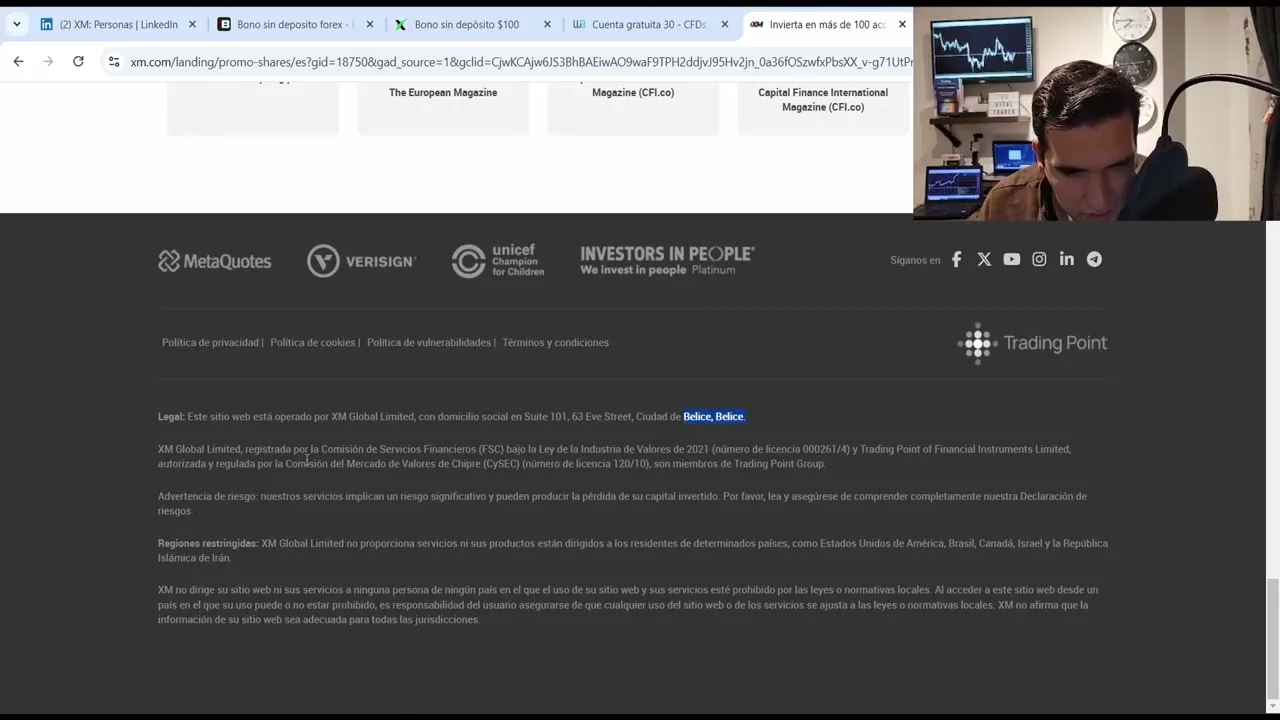Open Términos y condiciones link
This screenshot has height=720, width=1280.
click(555, 342)
